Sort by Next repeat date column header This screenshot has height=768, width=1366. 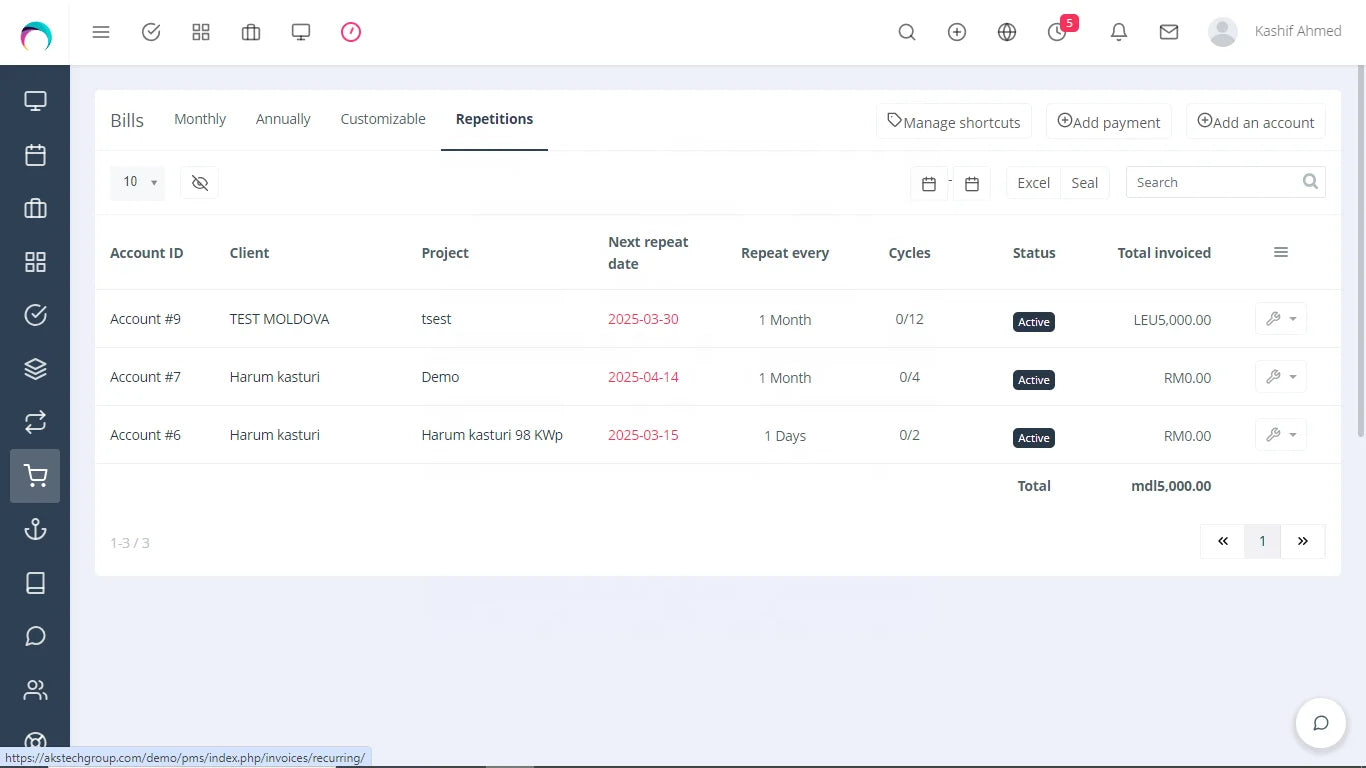tap(648, 253)
